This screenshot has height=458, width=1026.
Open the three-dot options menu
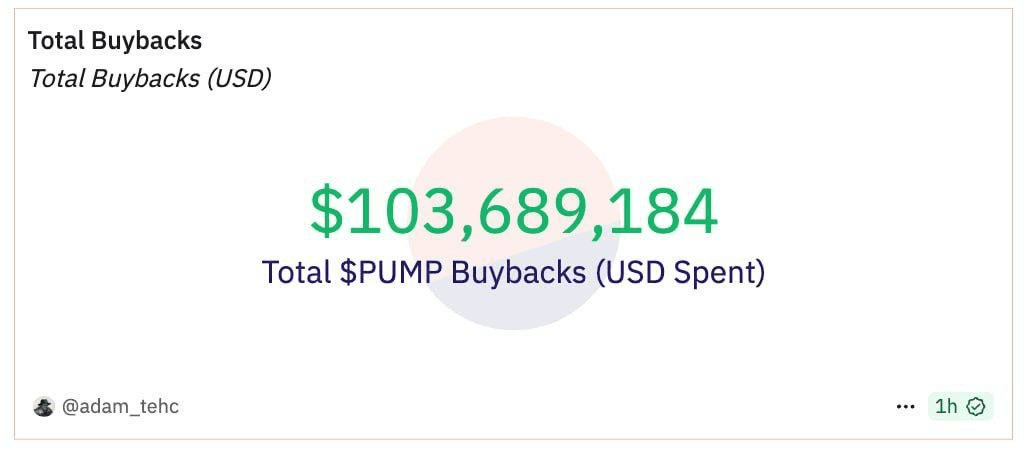pos(906,407)
